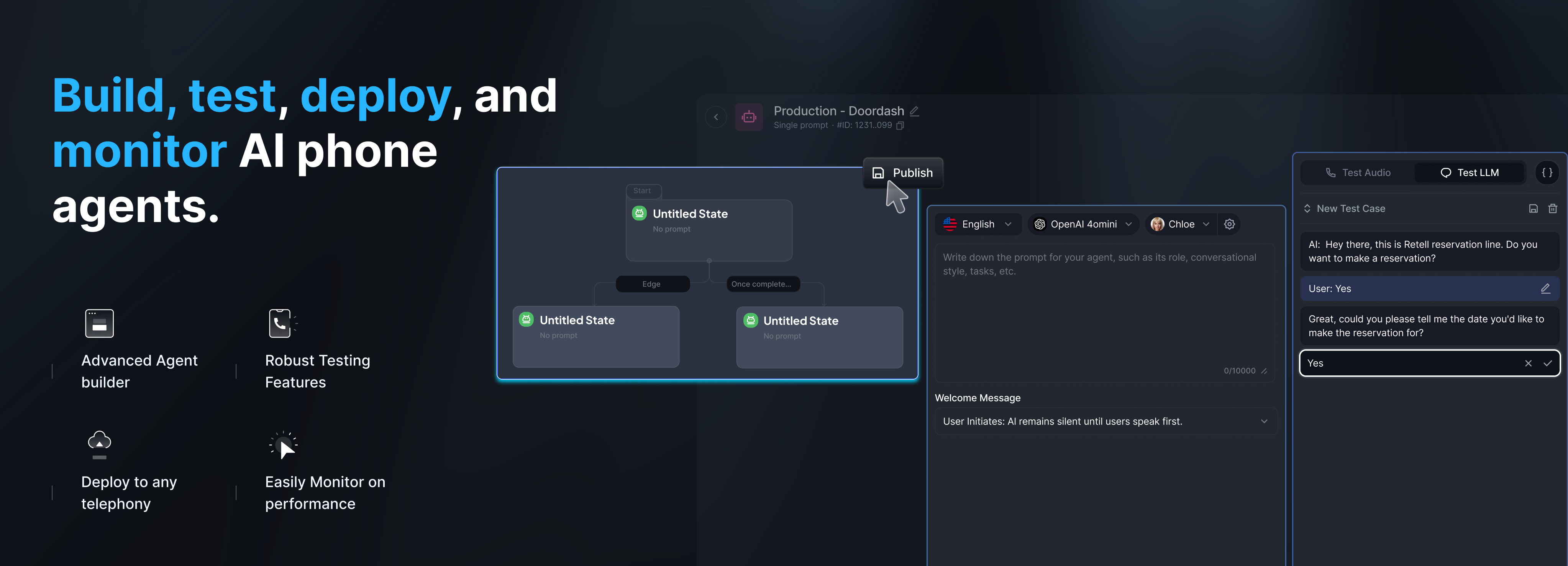Open the Welcome Message dropdown
1568x566 pixels.
[1105, 421]
